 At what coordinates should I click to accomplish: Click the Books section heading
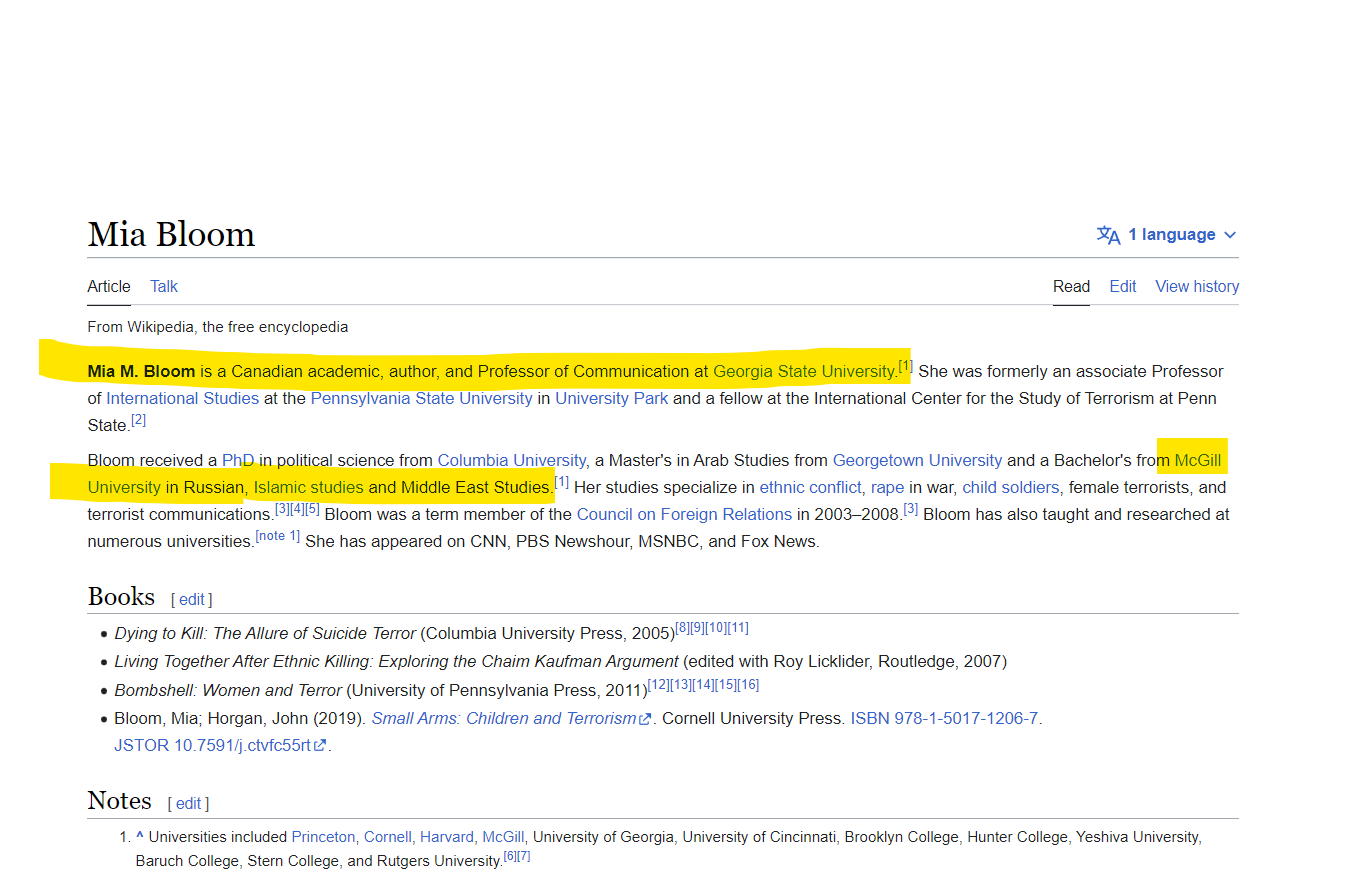pos(121,596)
